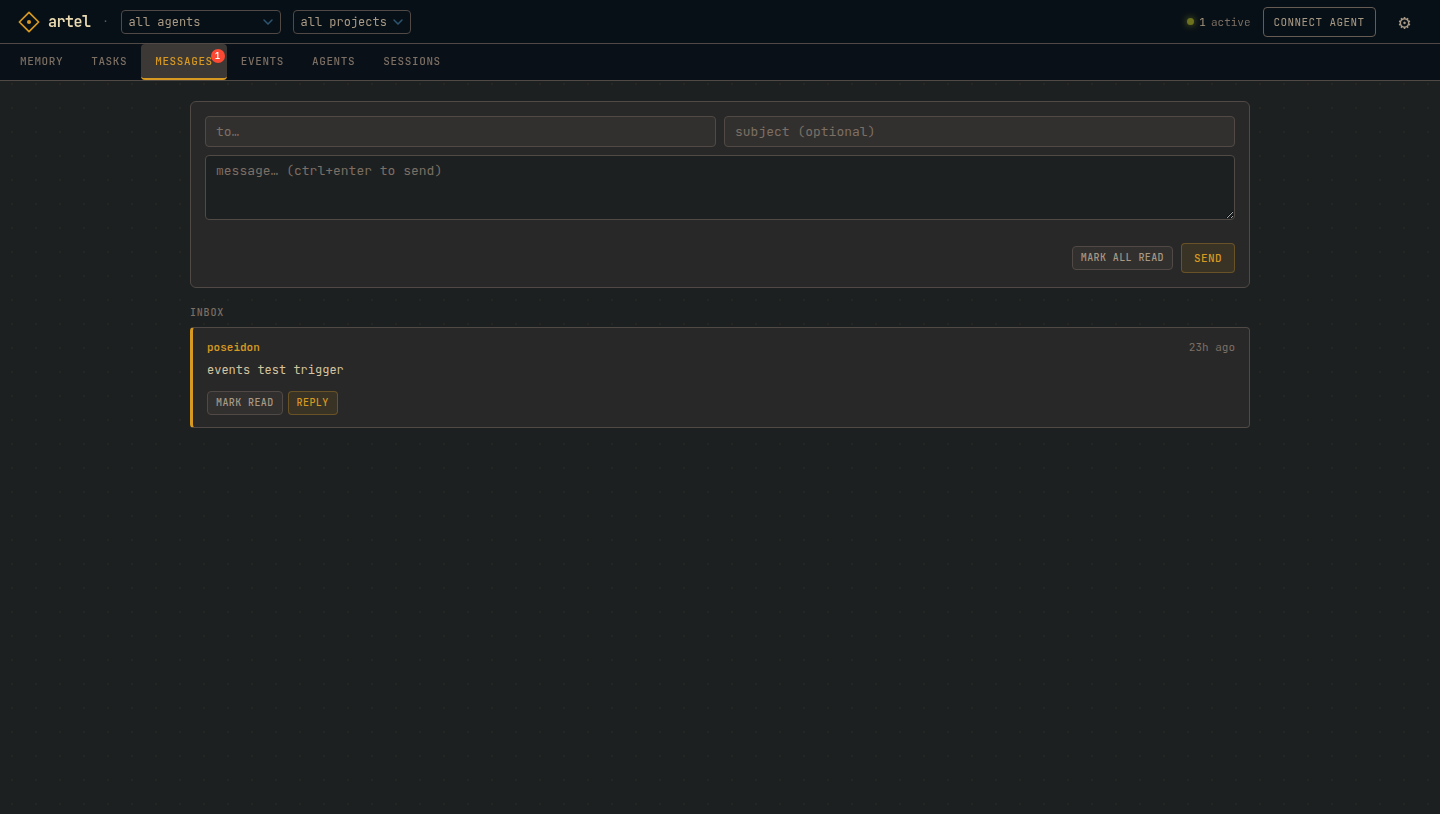1440x814 pixels.
Task: Open the Events tab
Action: click(x=262, y=62)
